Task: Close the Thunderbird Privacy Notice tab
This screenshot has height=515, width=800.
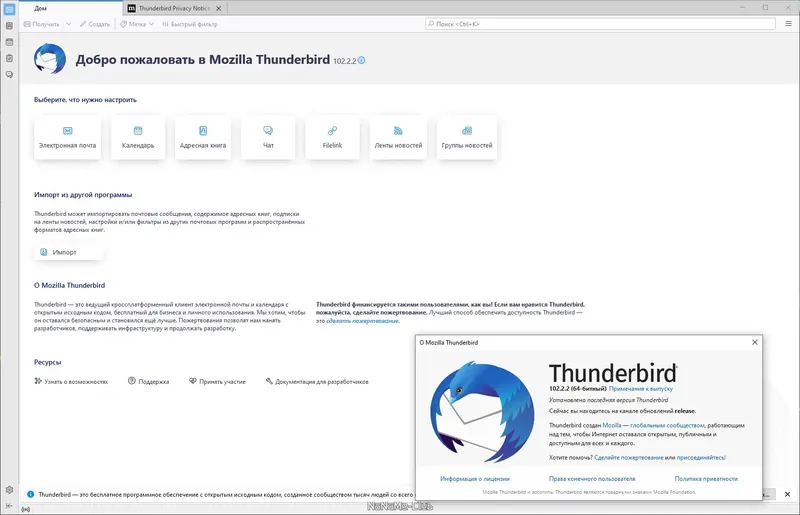Action: click(x=218, y=8)
